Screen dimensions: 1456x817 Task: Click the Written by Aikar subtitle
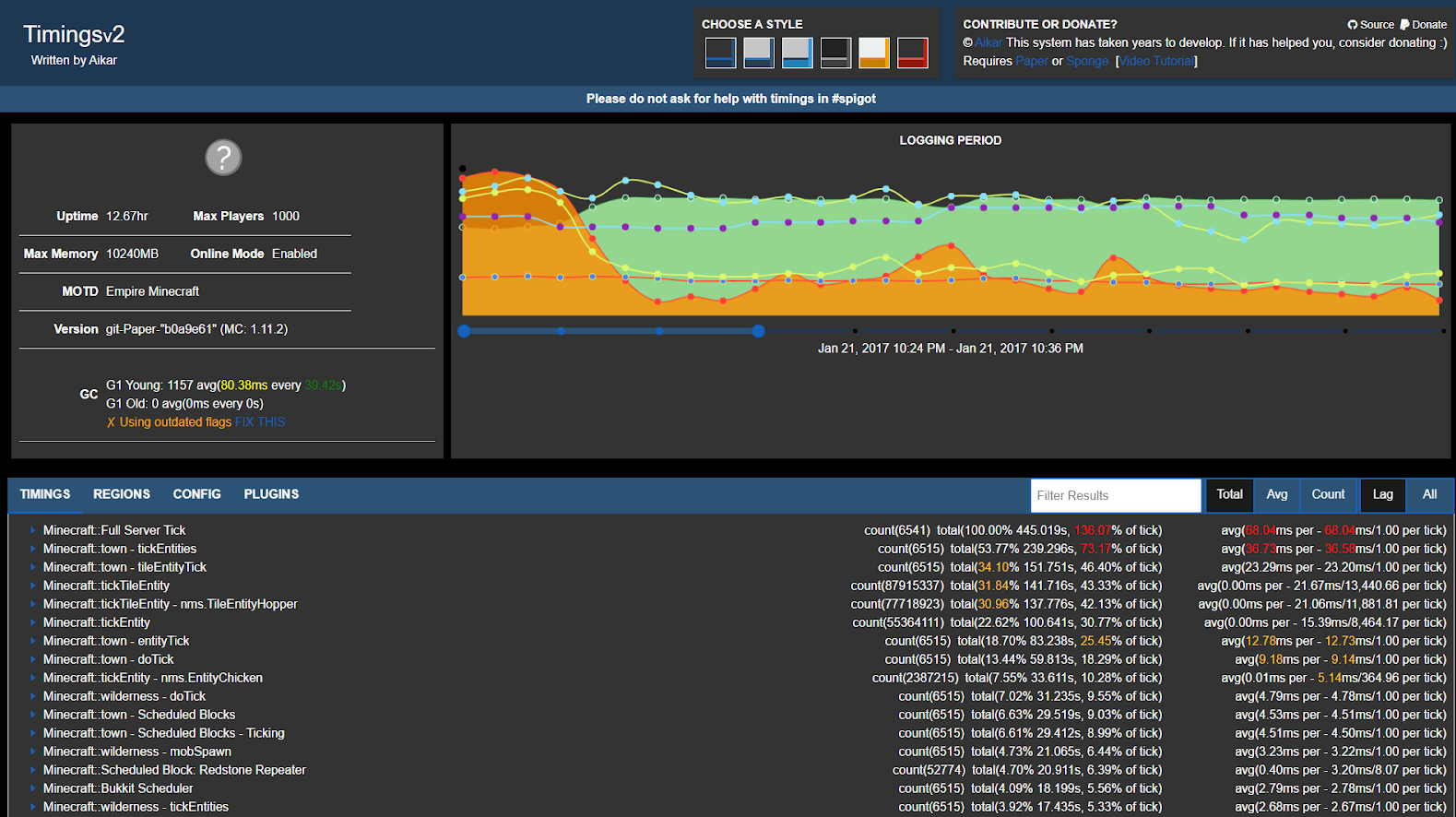pyautogui.click(x=74, y=60)
